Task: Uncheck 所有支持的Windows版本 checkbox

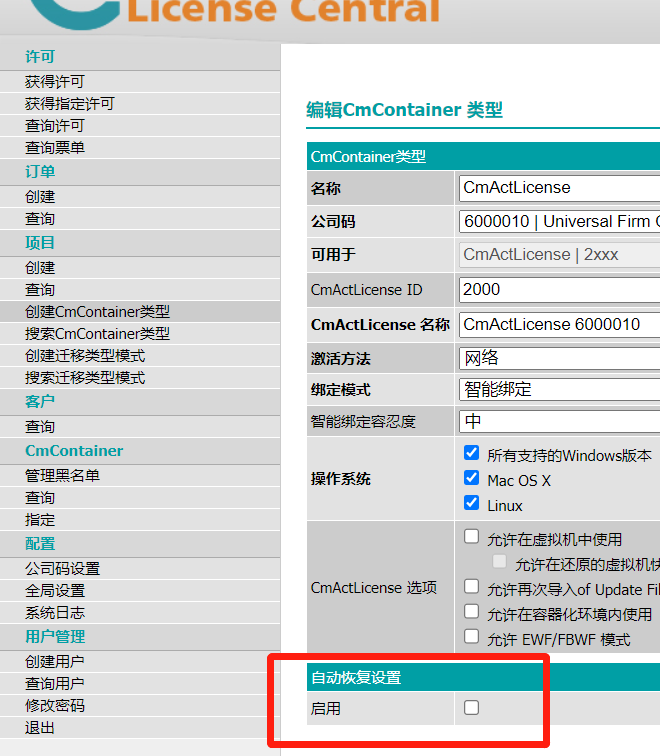Action: tap(471, 453)
